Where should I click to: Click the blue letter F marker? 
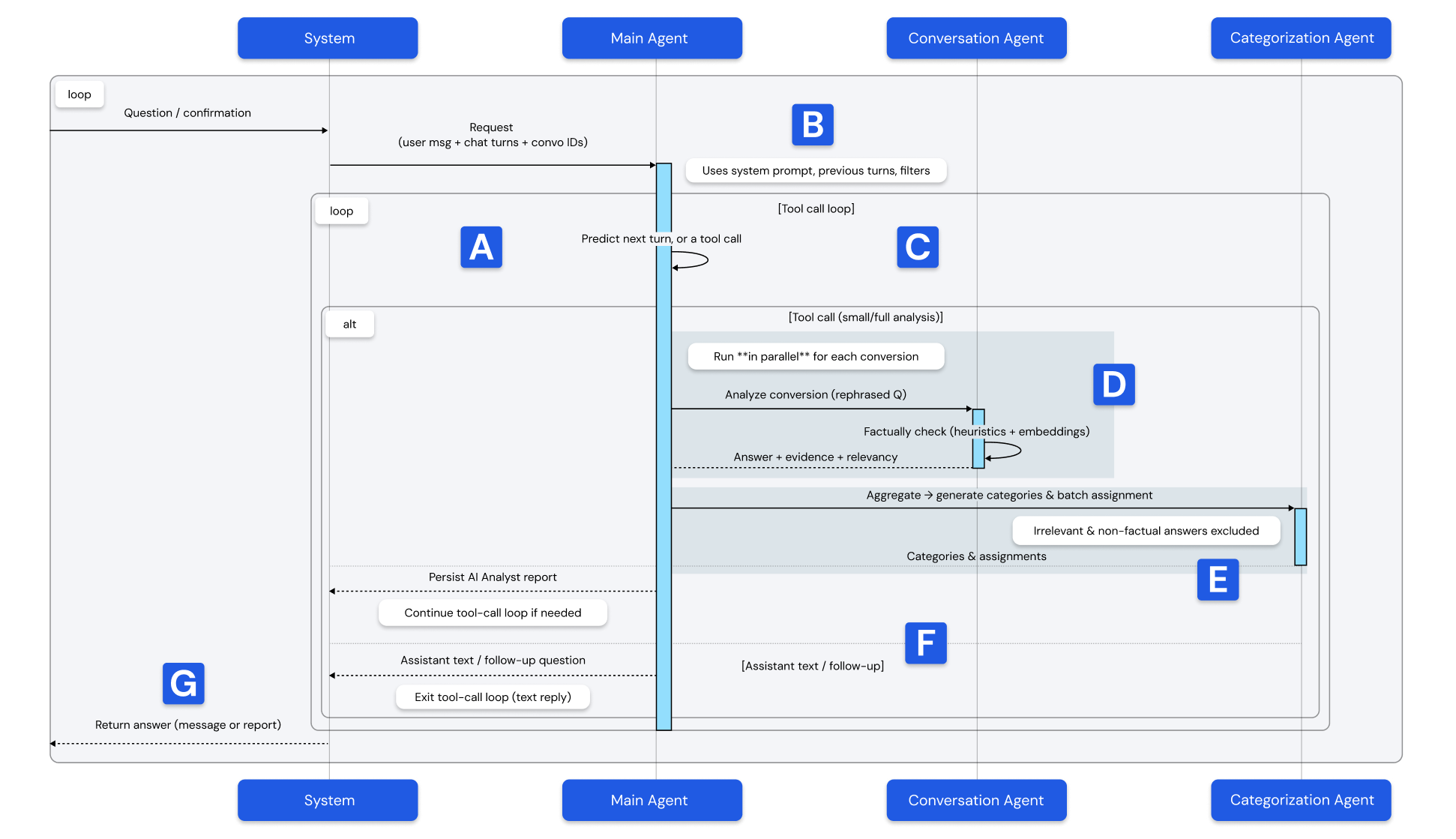(925, 643)
